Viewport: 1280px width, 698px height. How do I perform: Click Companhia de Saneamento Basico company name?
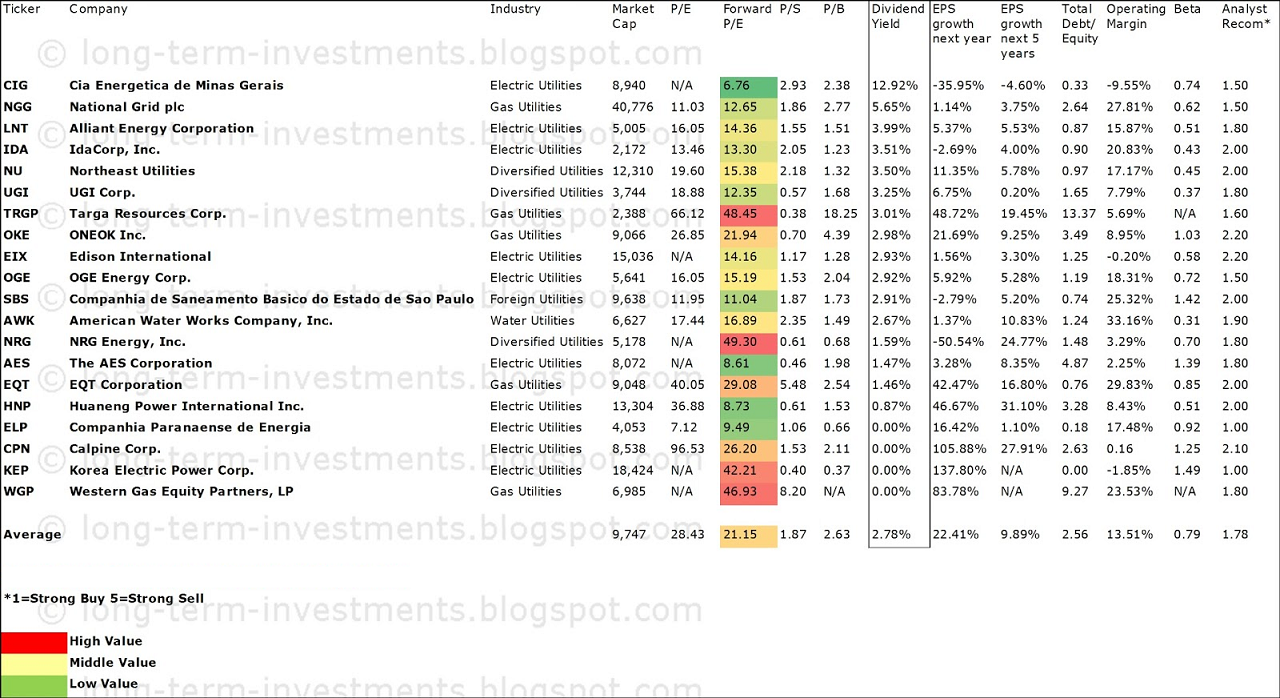pos(271,299)
